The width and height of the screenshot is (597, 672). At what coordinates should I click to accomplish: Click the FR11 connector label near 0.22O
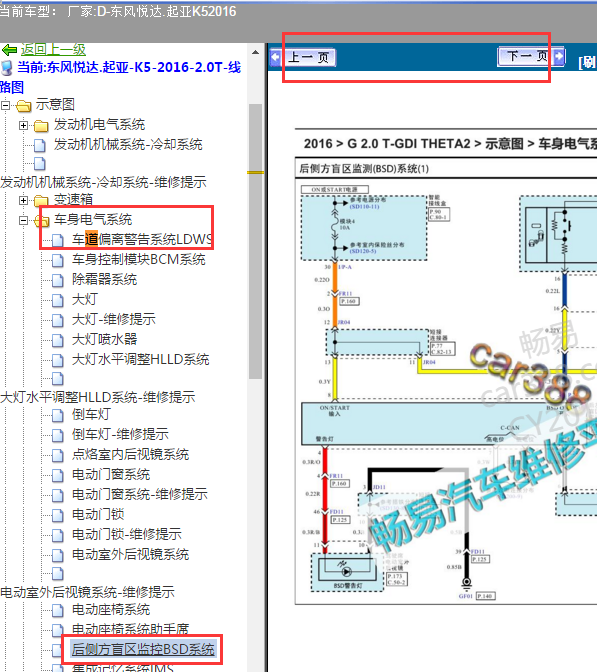(x=345, y=294)
